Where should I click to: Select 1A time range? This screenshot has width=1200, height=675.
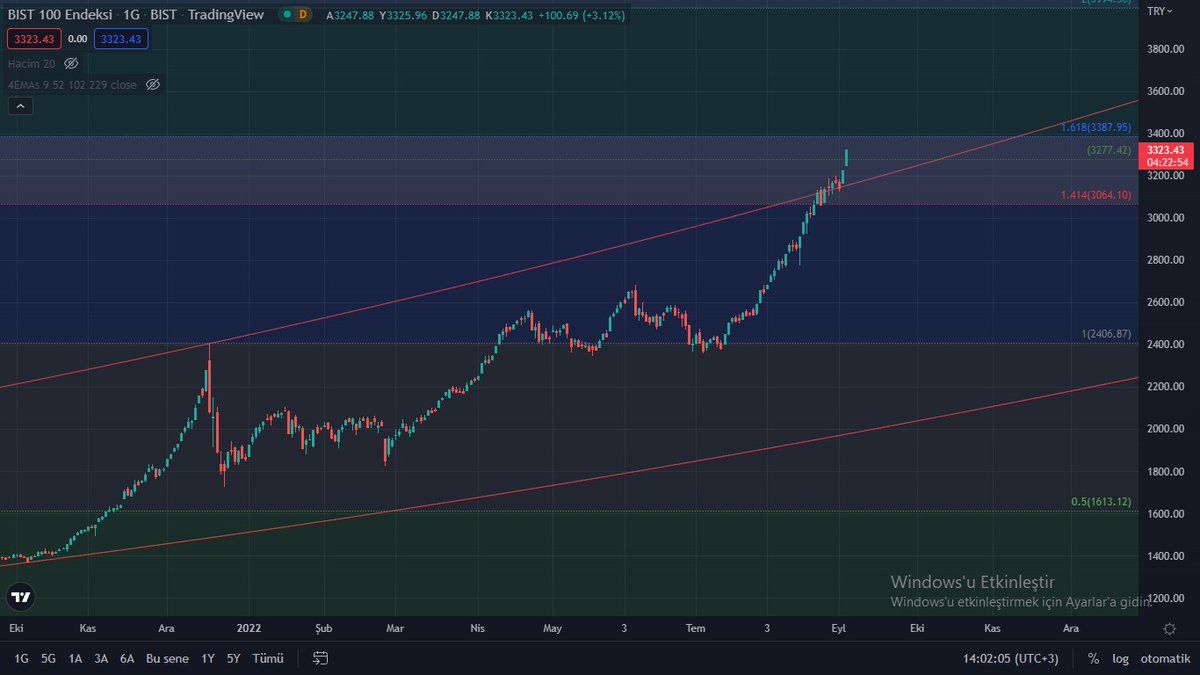point(75,658)
